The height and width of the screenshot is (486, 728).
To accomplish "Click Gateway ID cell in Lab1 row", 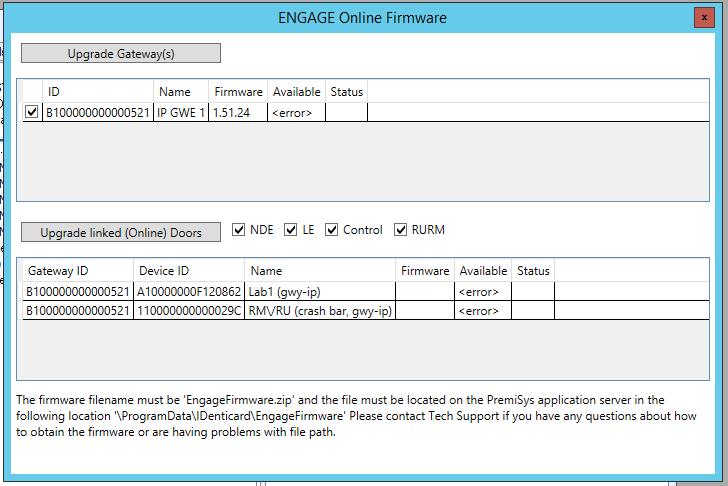I will pos(78,292).
